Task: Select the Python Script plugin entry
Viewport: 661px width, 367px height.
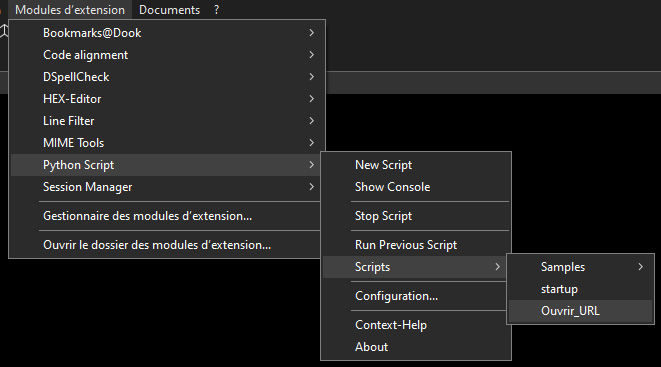Action: point(167,165)
